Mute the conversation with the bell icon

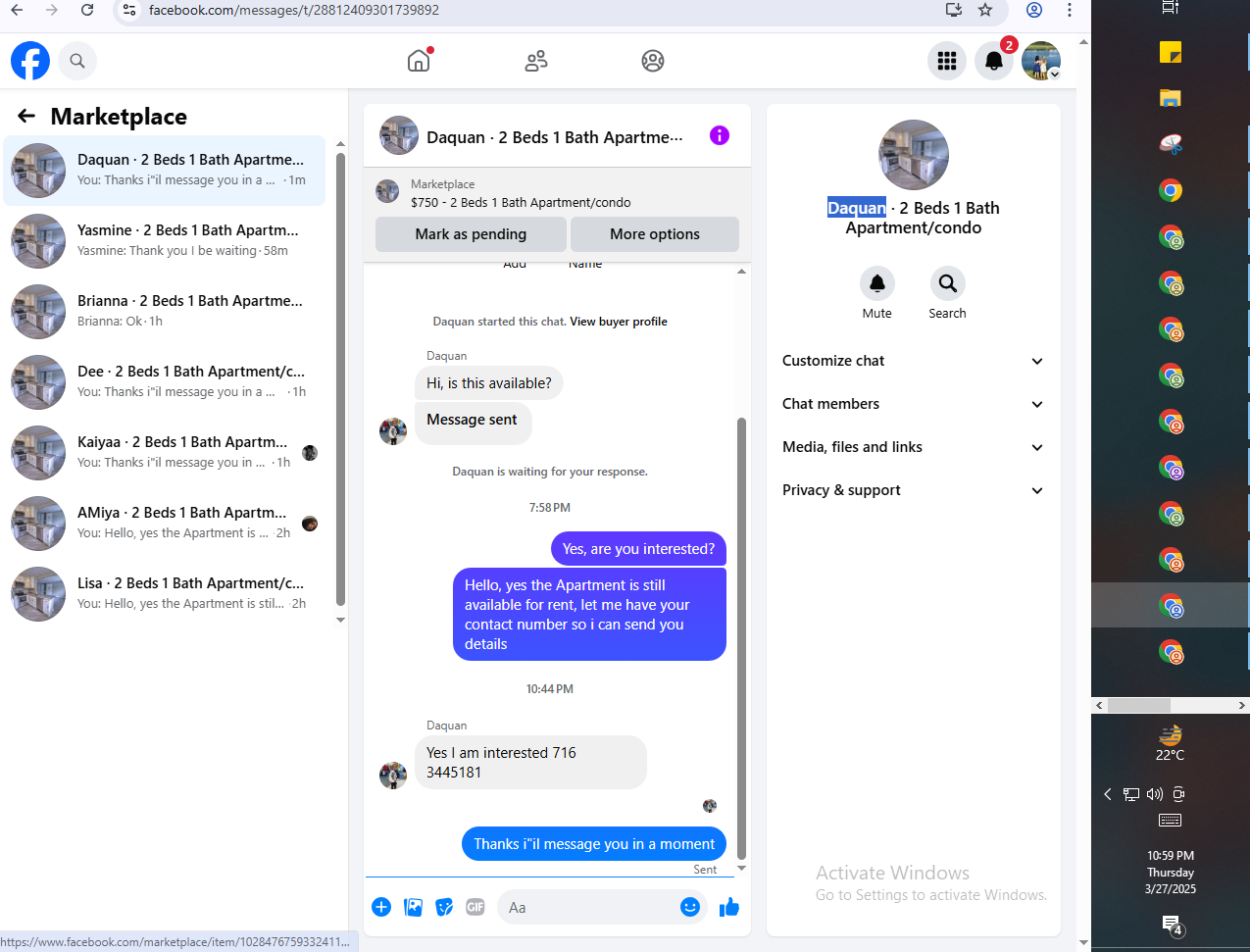click(877, 283)
